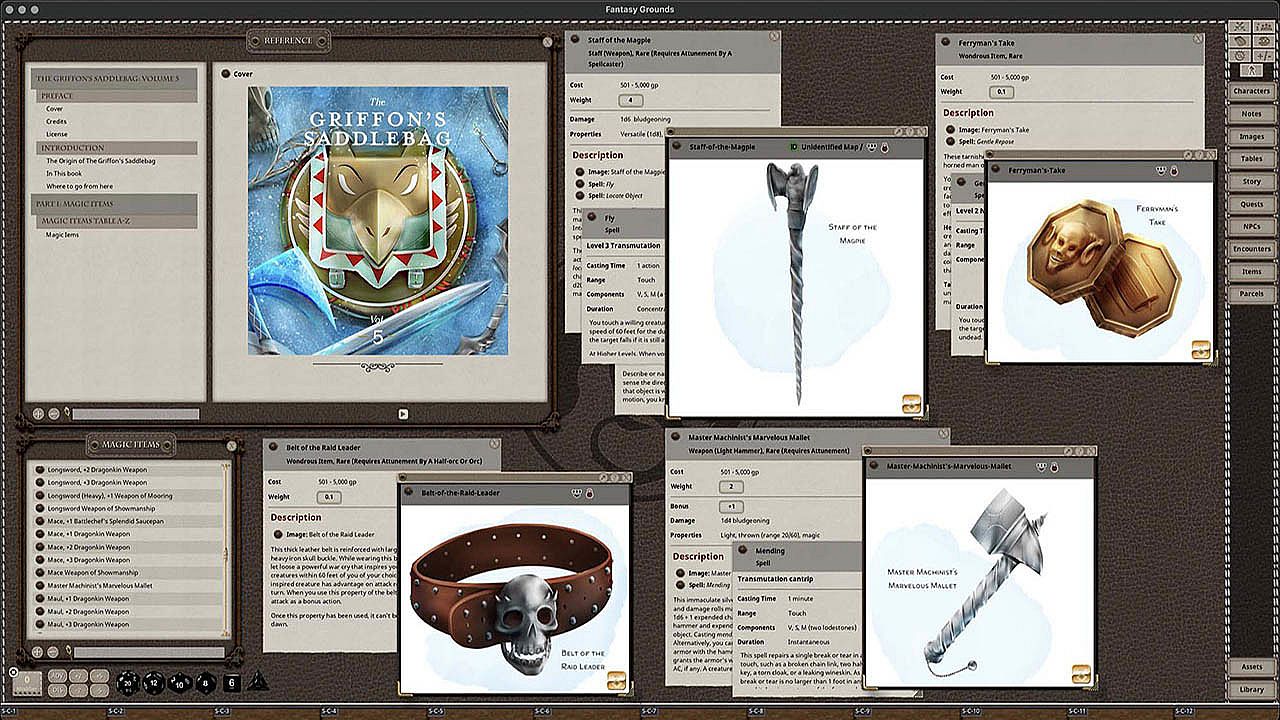Click the Griffon's Saddlebag cover image
The image size is (1280, 720).
click(378, 220)
